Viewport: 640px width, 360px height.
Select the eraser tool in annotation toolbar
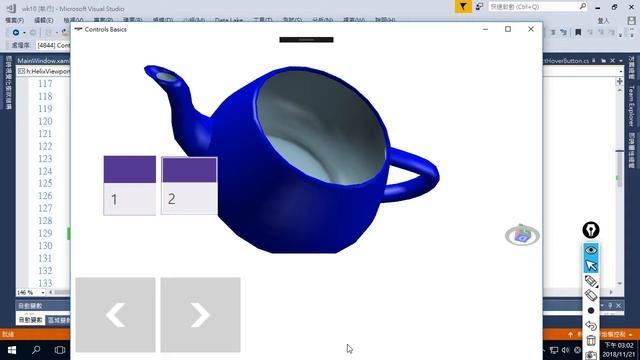tap(591, 296)
